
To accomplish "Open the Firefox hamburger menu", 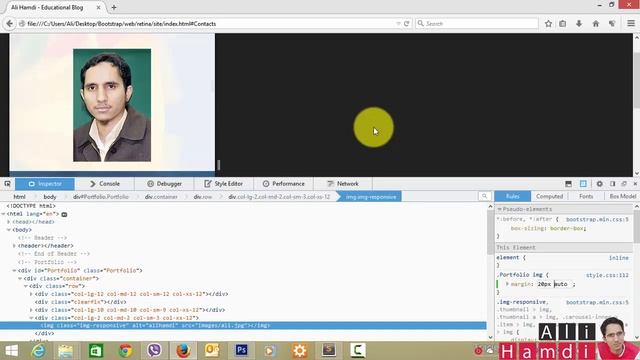I will pyautogui.click(x=631, y=24).
